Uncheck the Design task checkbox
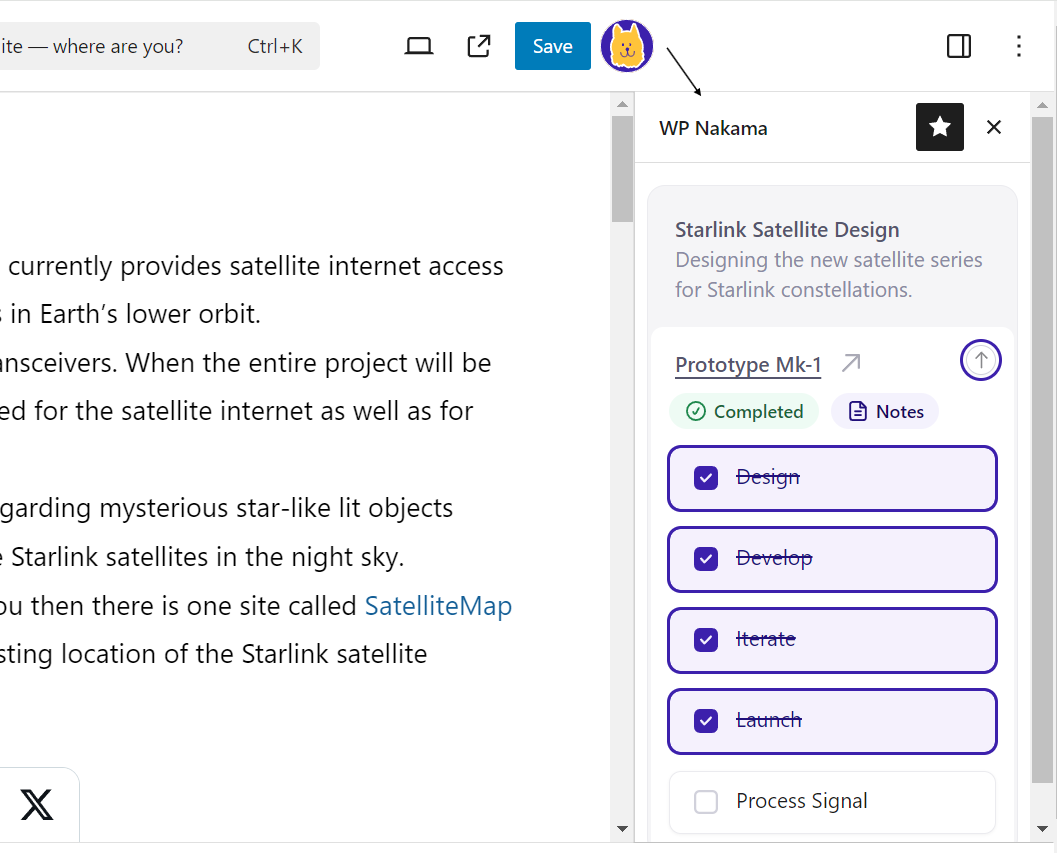This screenshot has width=1057, height=853. [x=706, y=478]
